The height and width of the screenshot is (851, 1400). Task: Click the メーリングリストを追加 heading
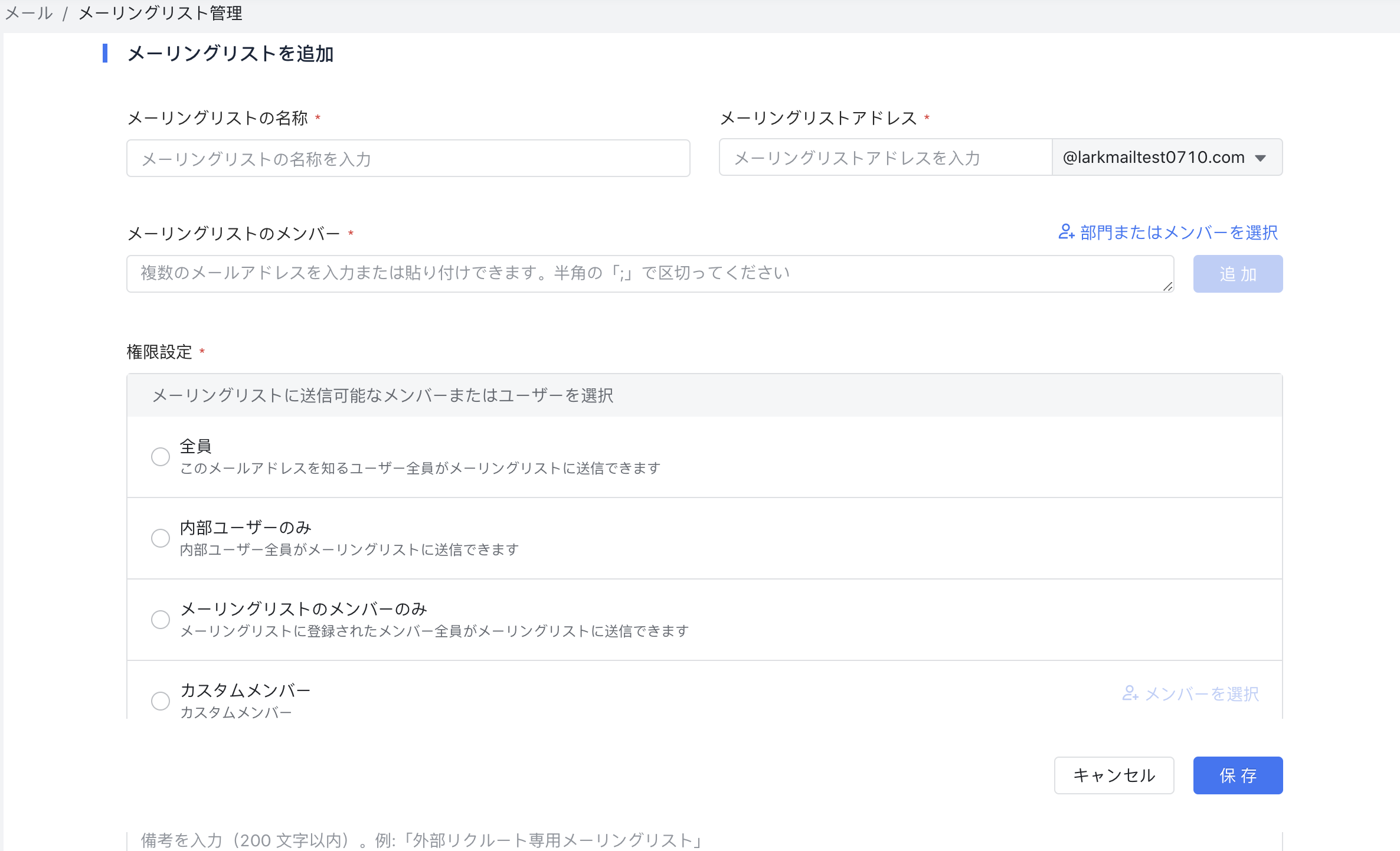tap(231, 54)
